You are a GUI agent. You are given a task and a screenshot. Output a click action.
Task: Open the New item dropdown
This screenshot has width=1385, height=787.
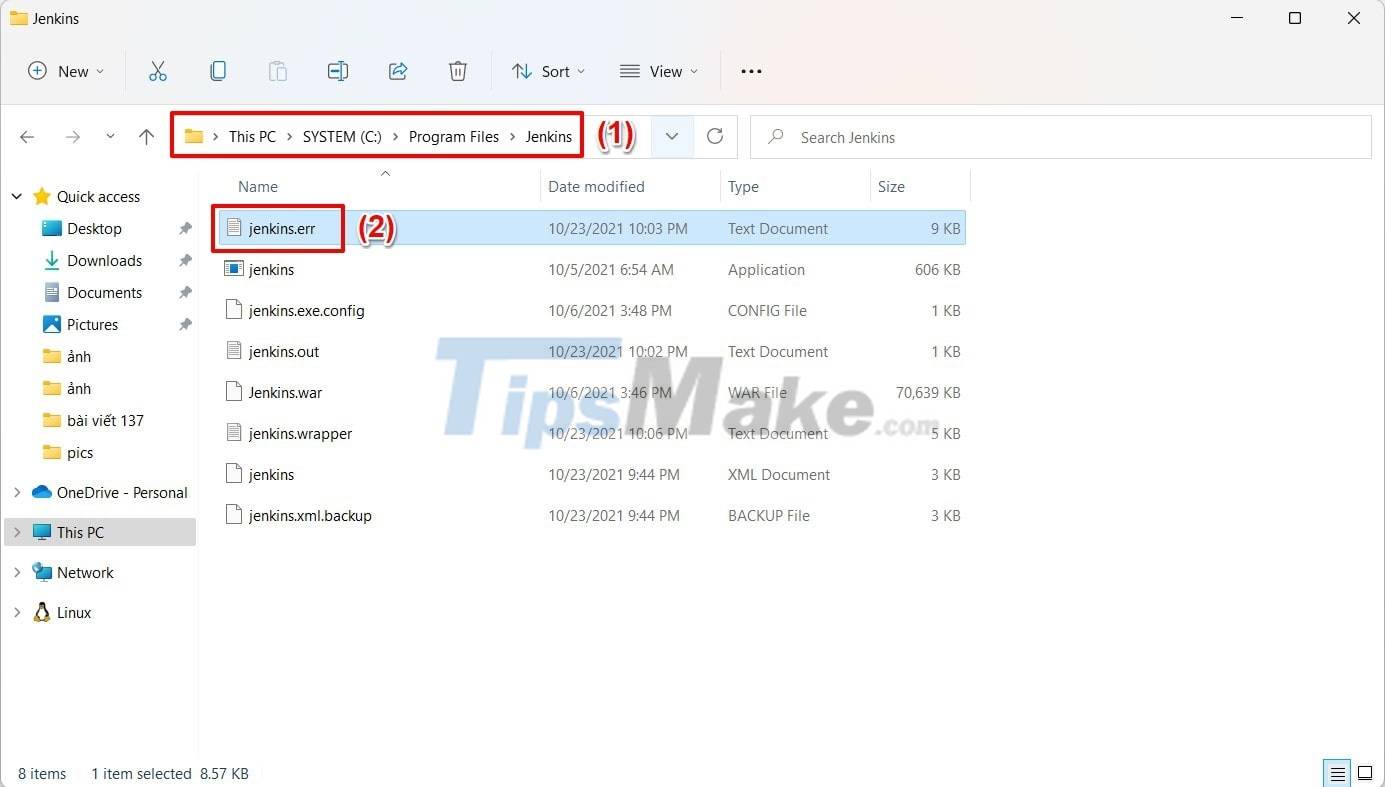(x=66, y=71)
